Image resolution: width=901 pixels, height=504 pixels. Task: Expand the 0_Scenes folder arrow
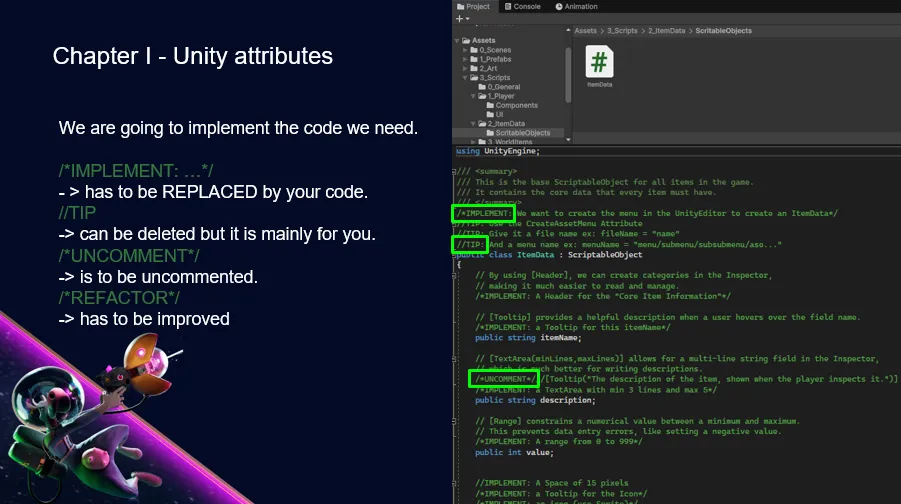(x=465, y=50)
